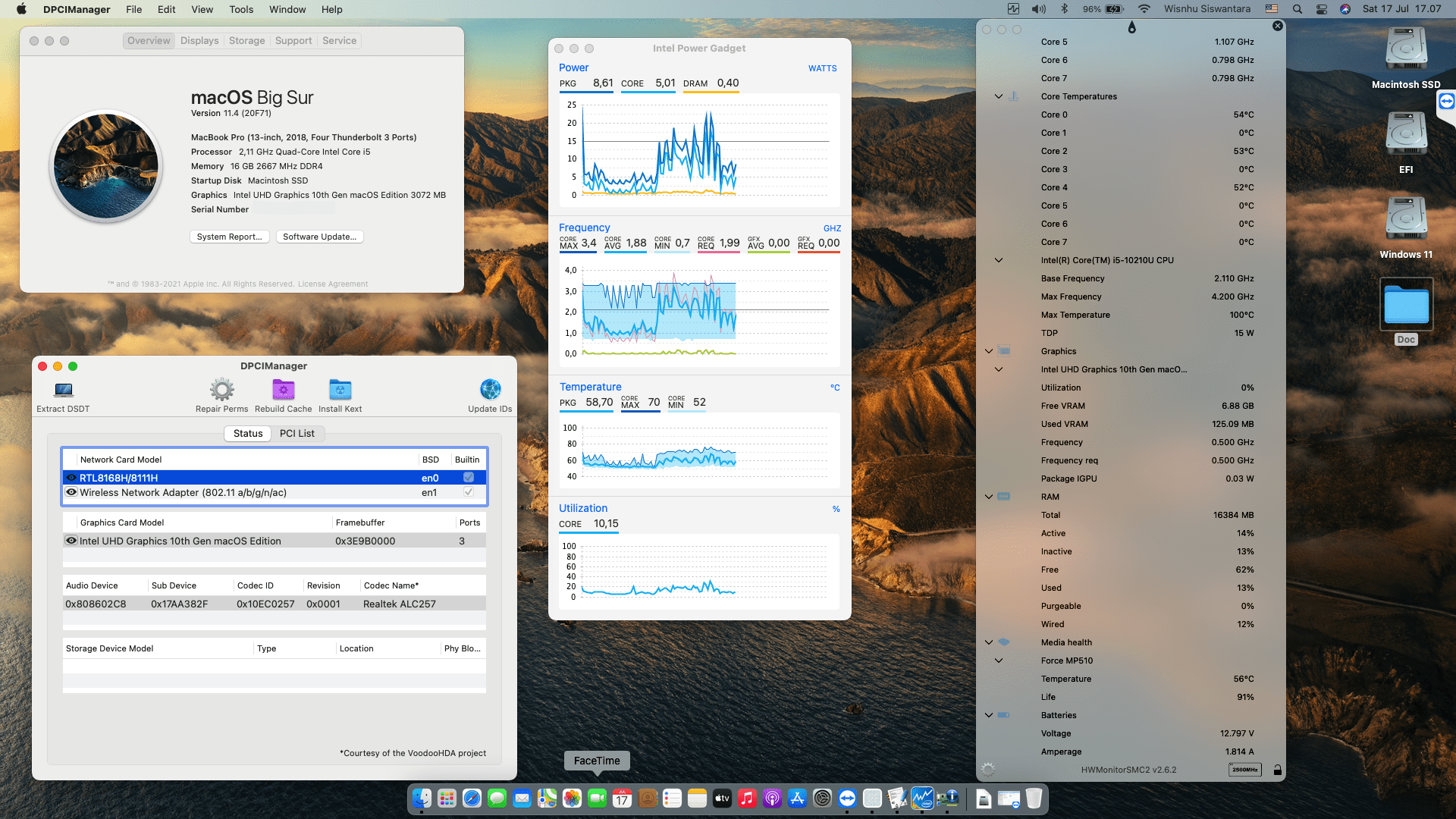Open the EFI desktop volume

[x=1406, y=135]
